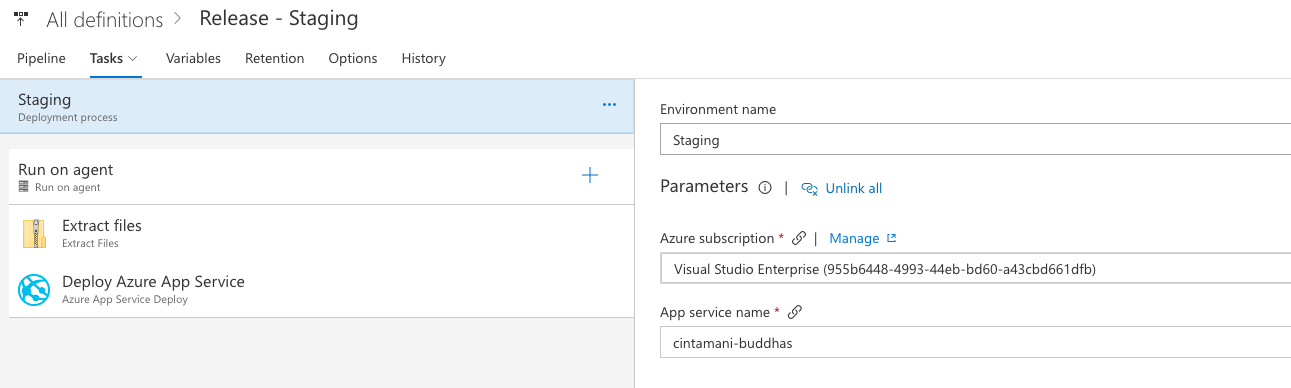This screenshot has width=1291, height=388.
Task: Click the App service name label
Action: (x=715, y=312)
